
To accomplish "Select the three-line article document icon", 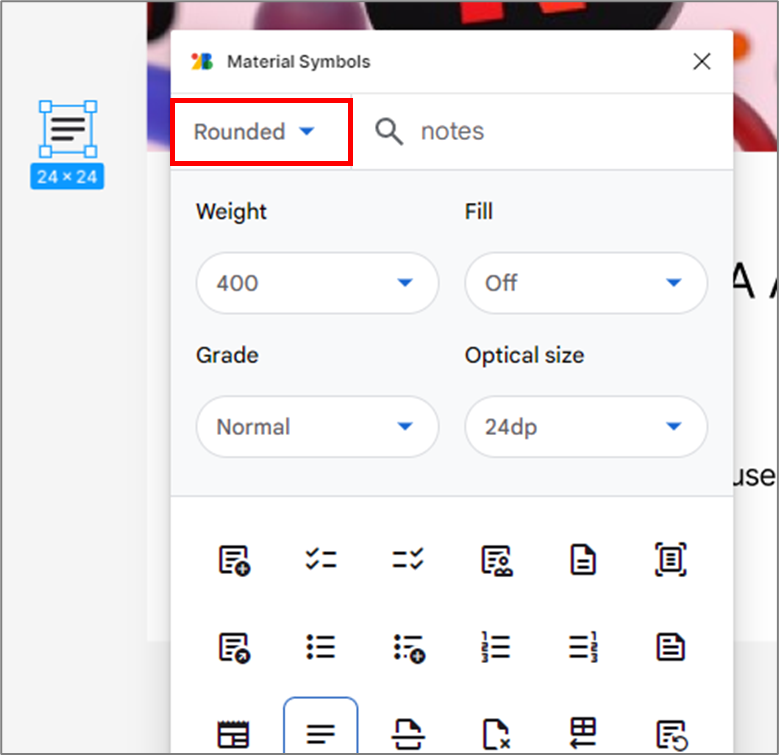I will pos(671,647).
